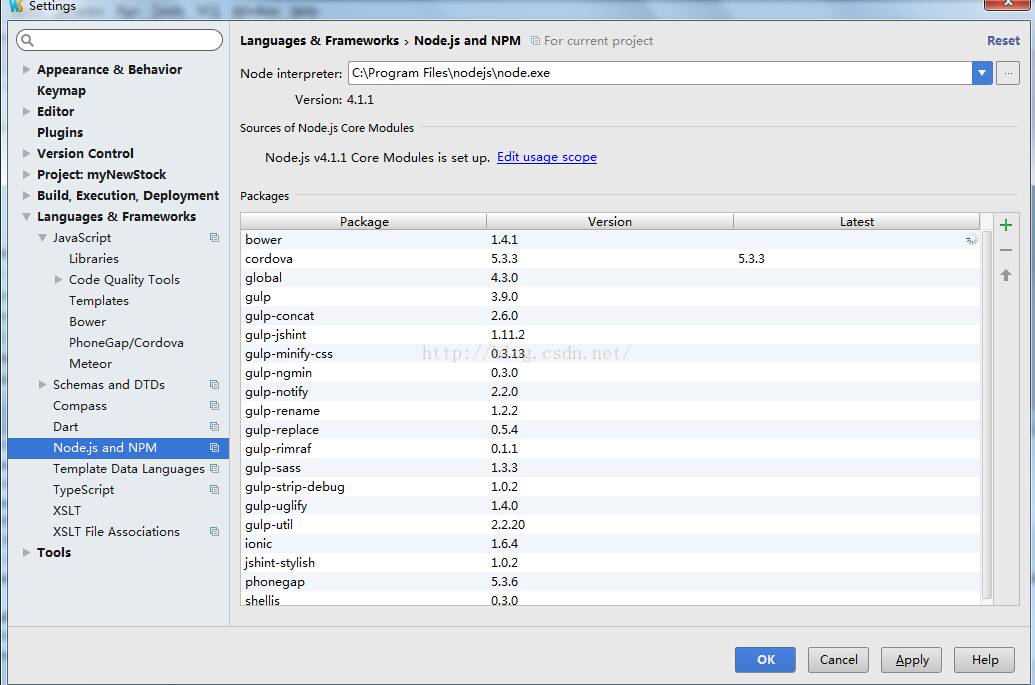Click project-level icon beside Dart
This screenshot has height=685, width=1035.
pos(215,427)
